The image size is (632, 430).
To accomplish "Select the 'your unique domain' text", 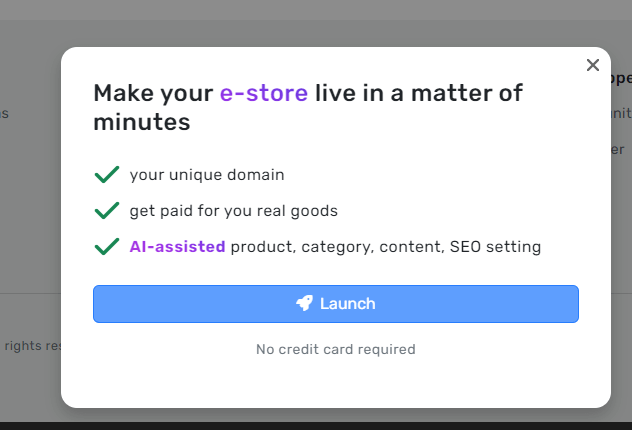I will pyautogui.click(x=207, y=175).
